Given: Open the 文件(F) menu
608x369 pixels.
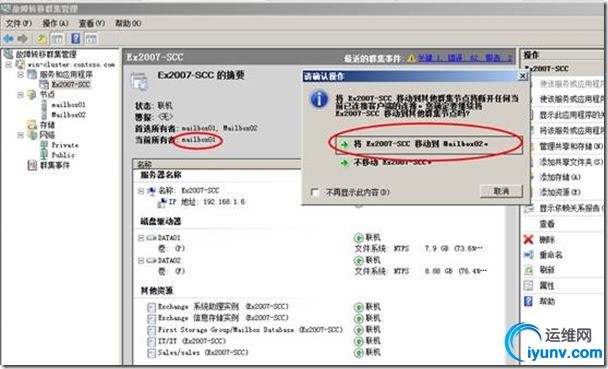Looking at the screenshot, I should pyautogui.click(x=19, y=23).
